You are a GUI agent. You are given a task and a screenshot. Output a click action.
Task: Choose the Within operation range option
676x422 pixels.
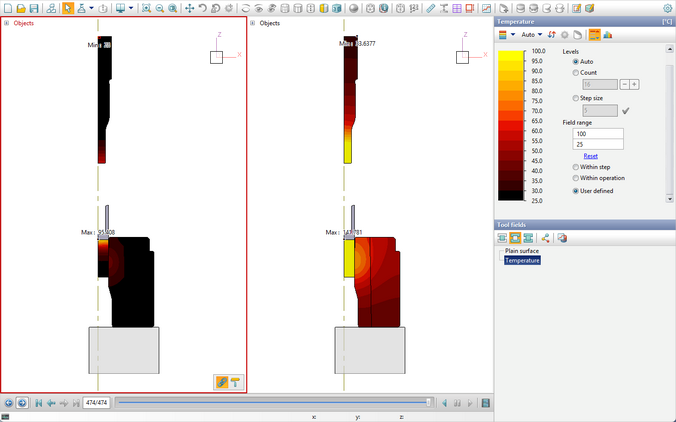[x=576, y=178]
